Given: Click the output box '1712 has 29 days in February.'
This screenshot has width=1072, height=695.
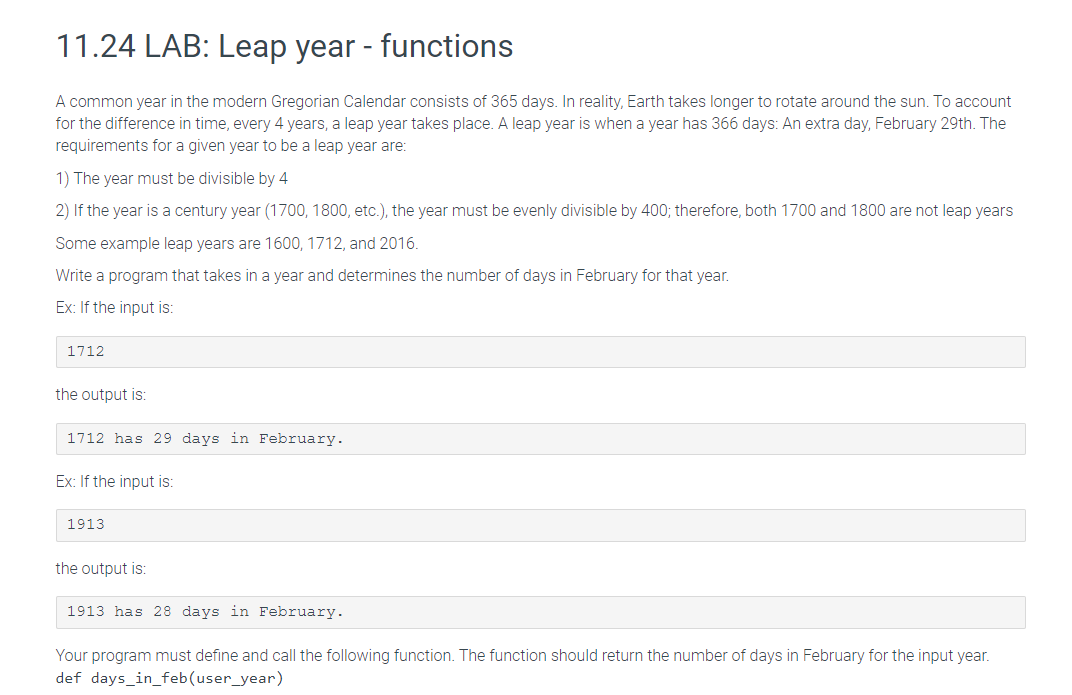Looking at the screenshot, I should [540, 439].
